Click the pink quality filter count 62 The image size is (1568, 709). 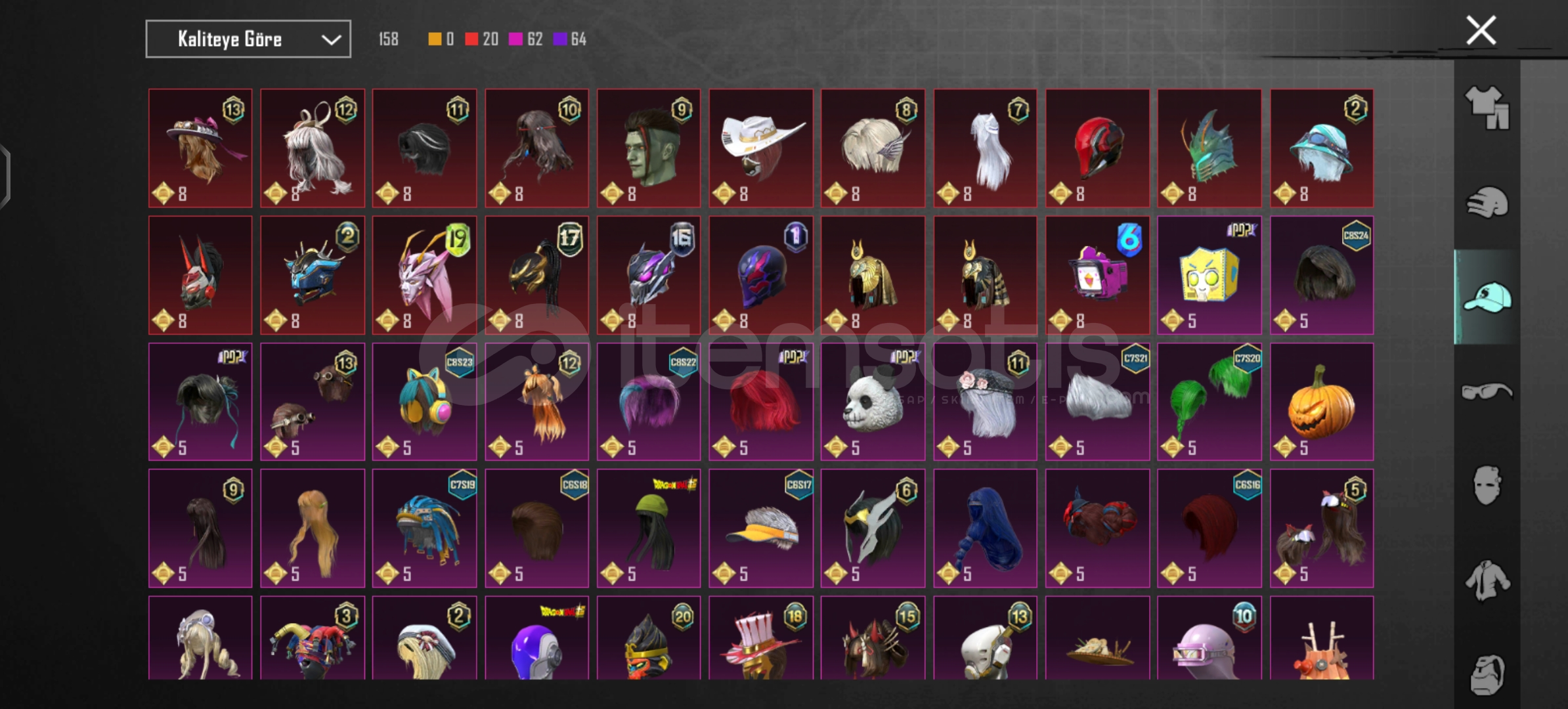click(x=534, y=39)
